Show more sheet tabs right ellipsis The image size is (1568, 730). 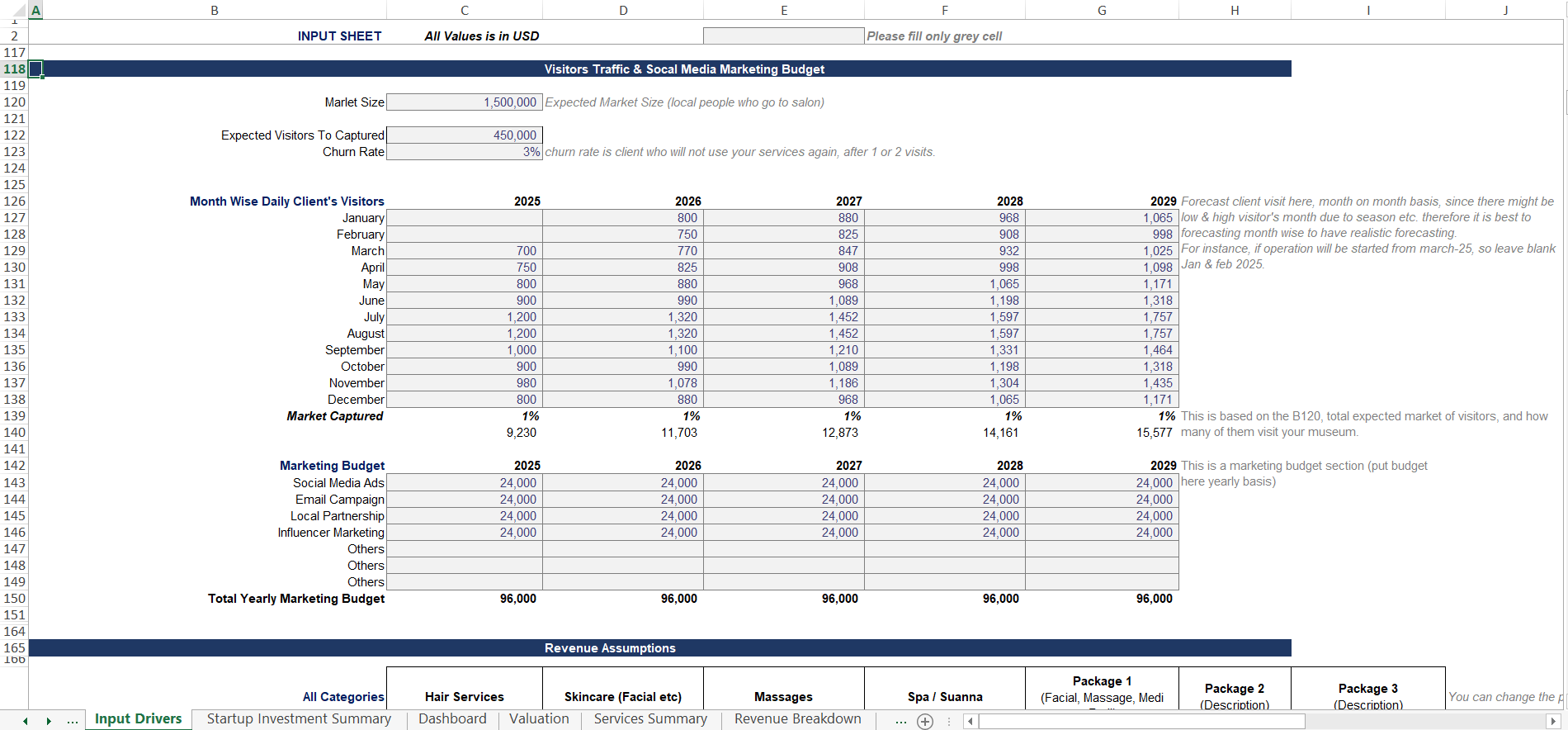900,721
